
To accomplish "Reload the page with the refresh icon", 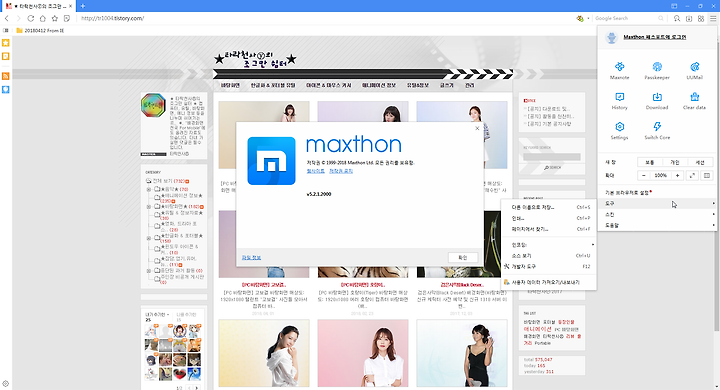I will (30, 18).
